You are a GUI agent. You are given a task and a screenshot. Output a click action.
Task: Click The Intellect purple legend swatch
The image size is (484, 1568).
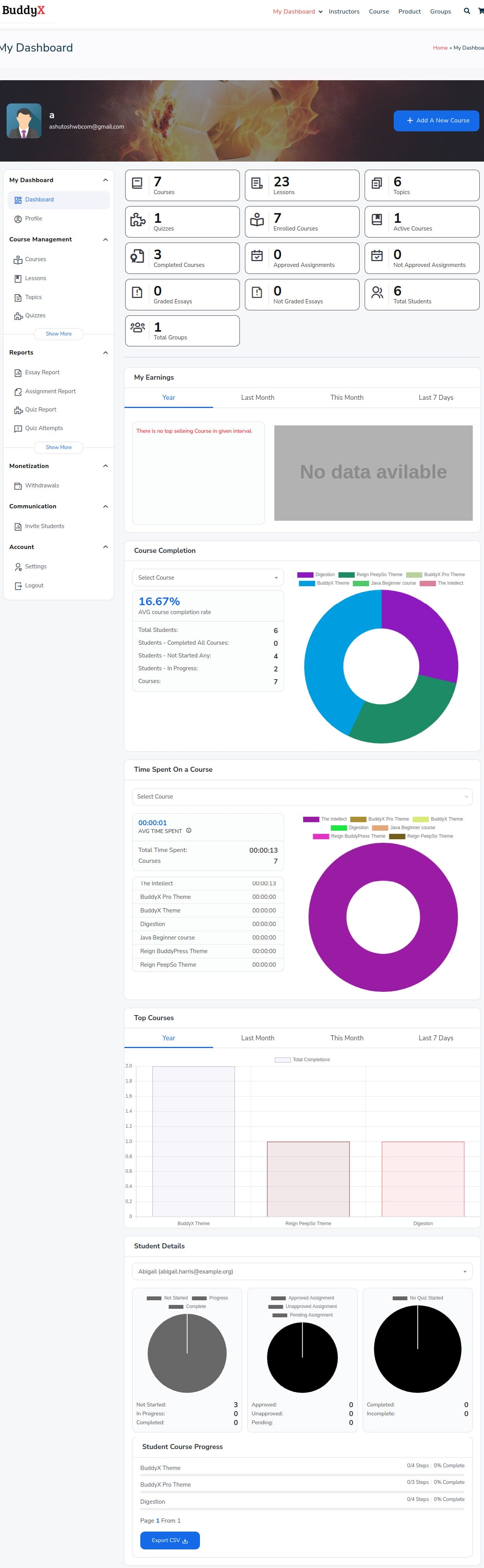tap(311, 819)
